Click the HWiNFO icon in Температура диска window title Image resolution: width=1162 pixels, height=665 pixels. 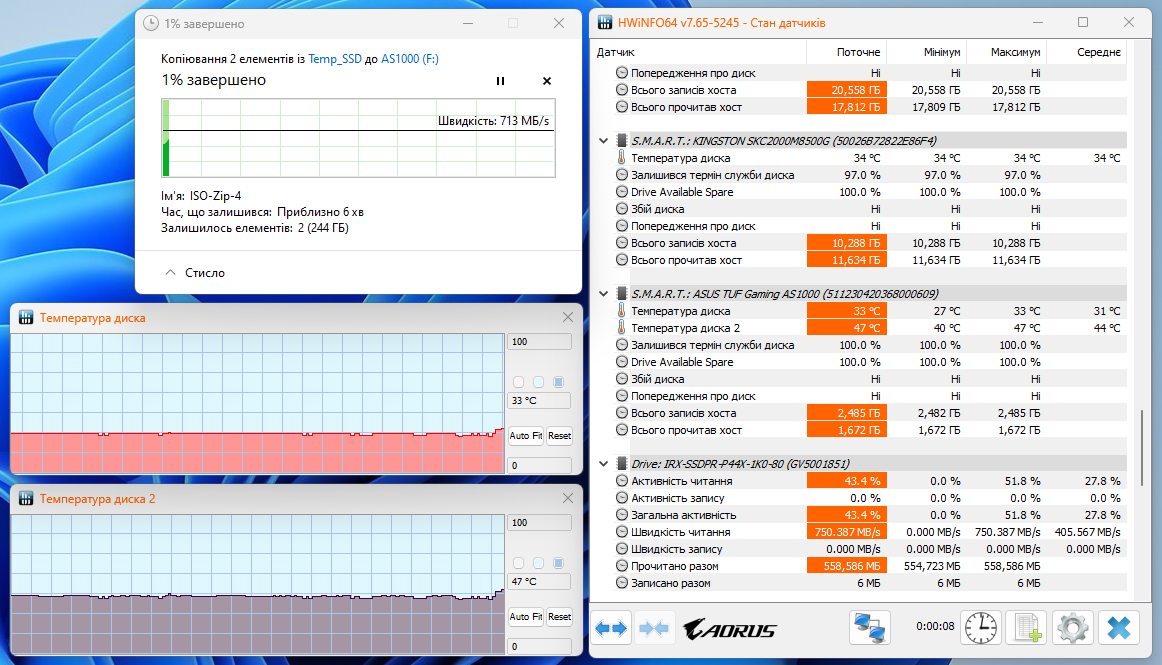point(26,317)
